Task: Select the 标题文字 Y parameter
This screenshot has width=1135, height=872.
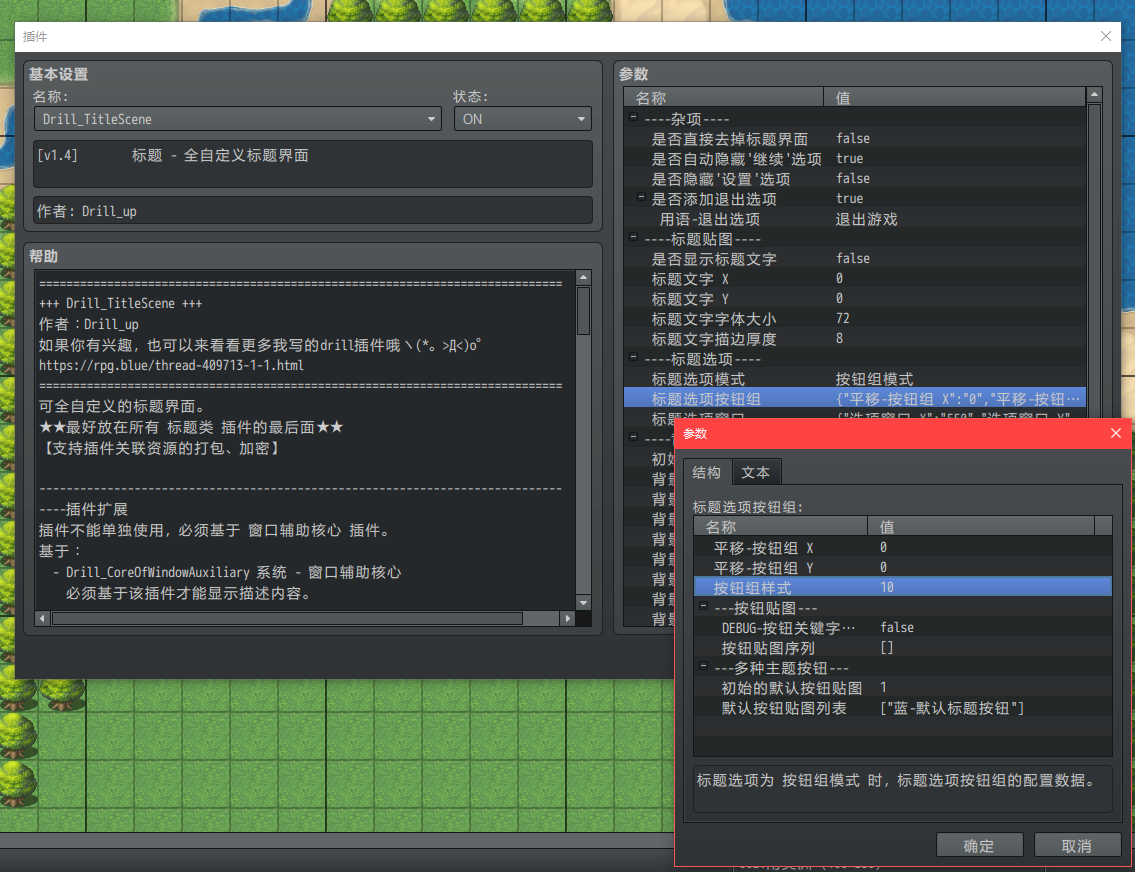Action: (854, 299)
